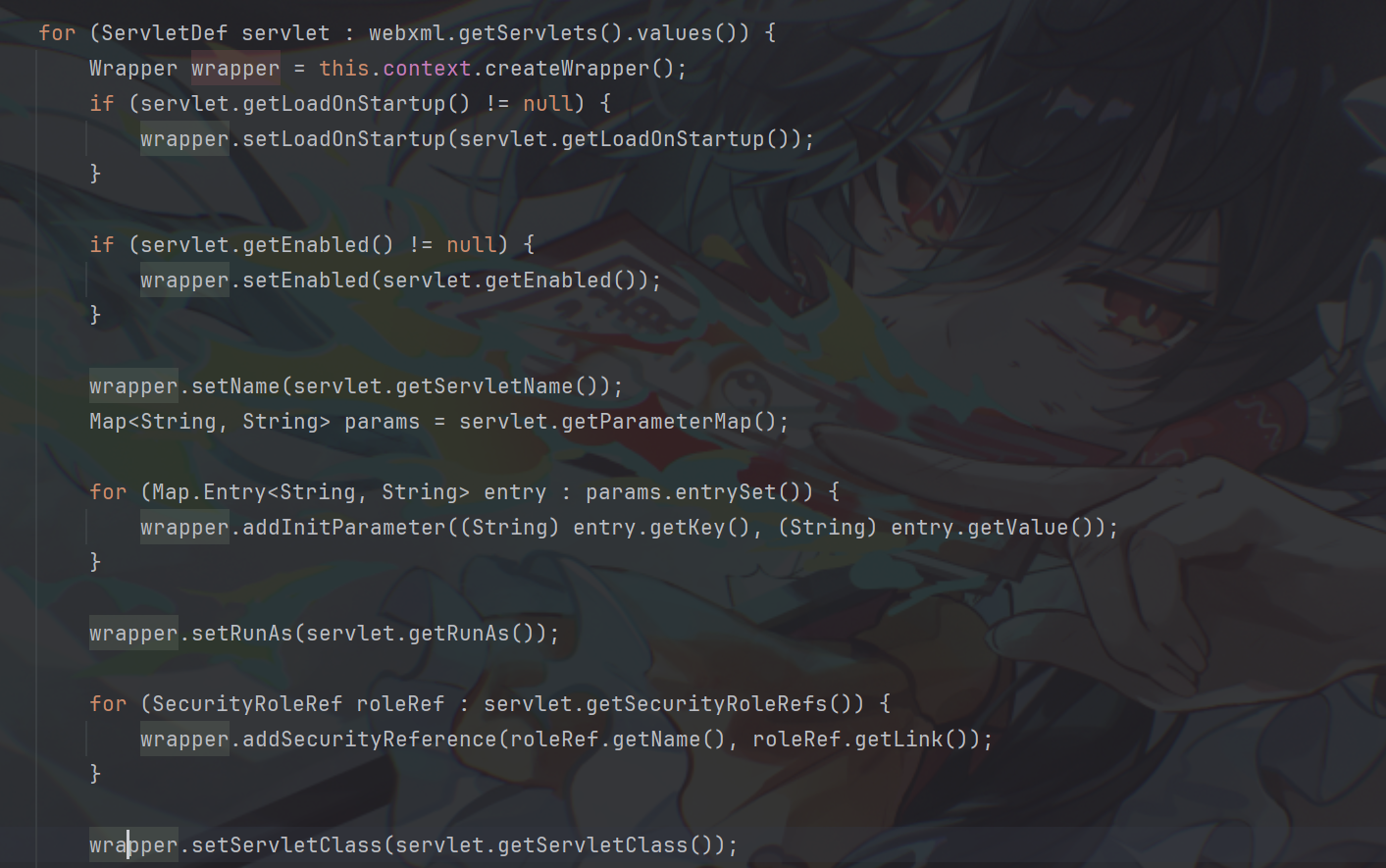Click the params variable declaration
Image resolution: width=1386 pixels, height=868 pixels.
[x=382, y=422]
